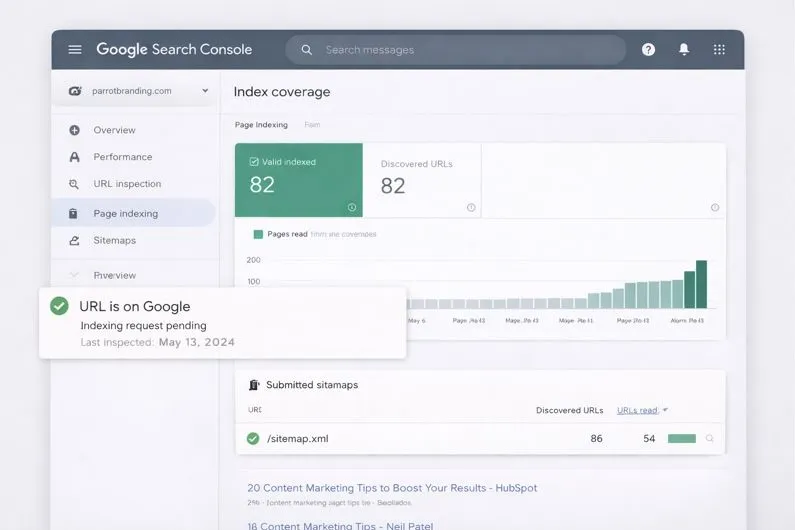Click the Google Search Console logo
Screen dimensions: 795x530
pyautogui.click(x=174, y=50)
